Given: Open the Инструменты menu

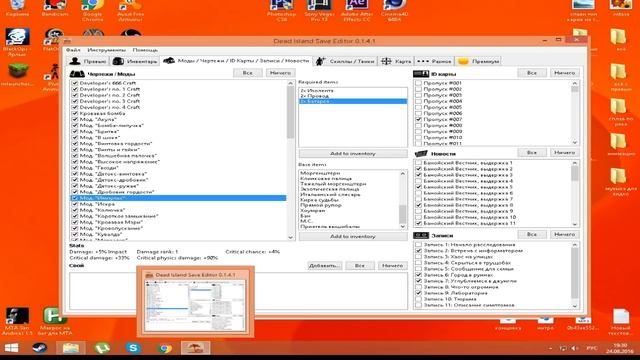Looking at the screenshot, I should 107,50.
